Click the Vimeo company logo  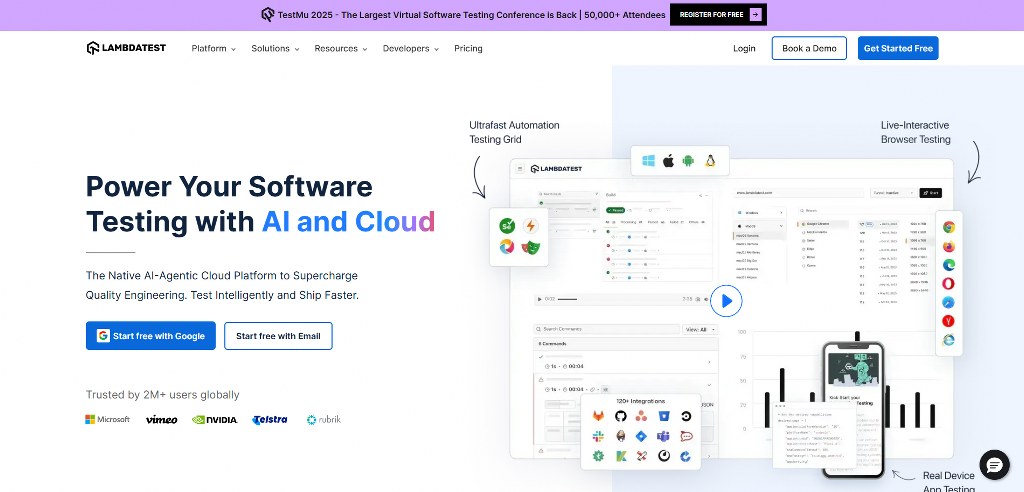[x=161, y=419]
